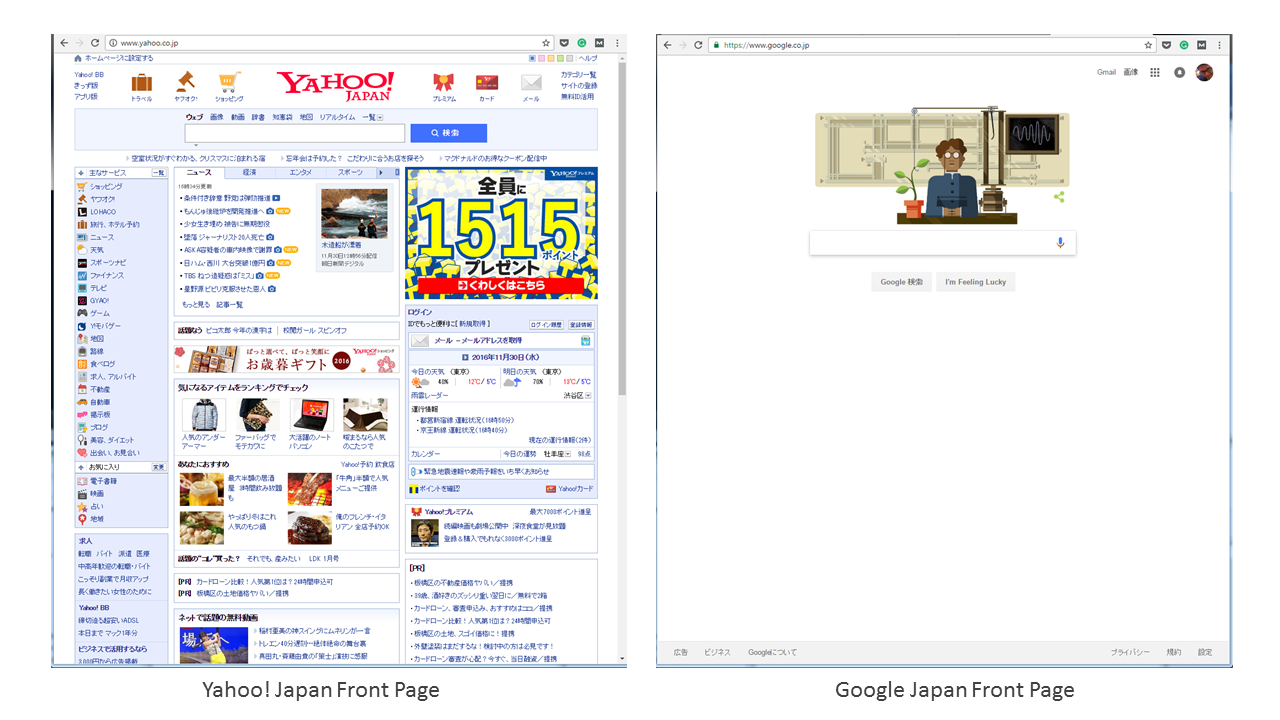Screen dimensions: 1280x720
Task: Open the ヤフオク! auction gavel icon
Action: pos(186,82)
